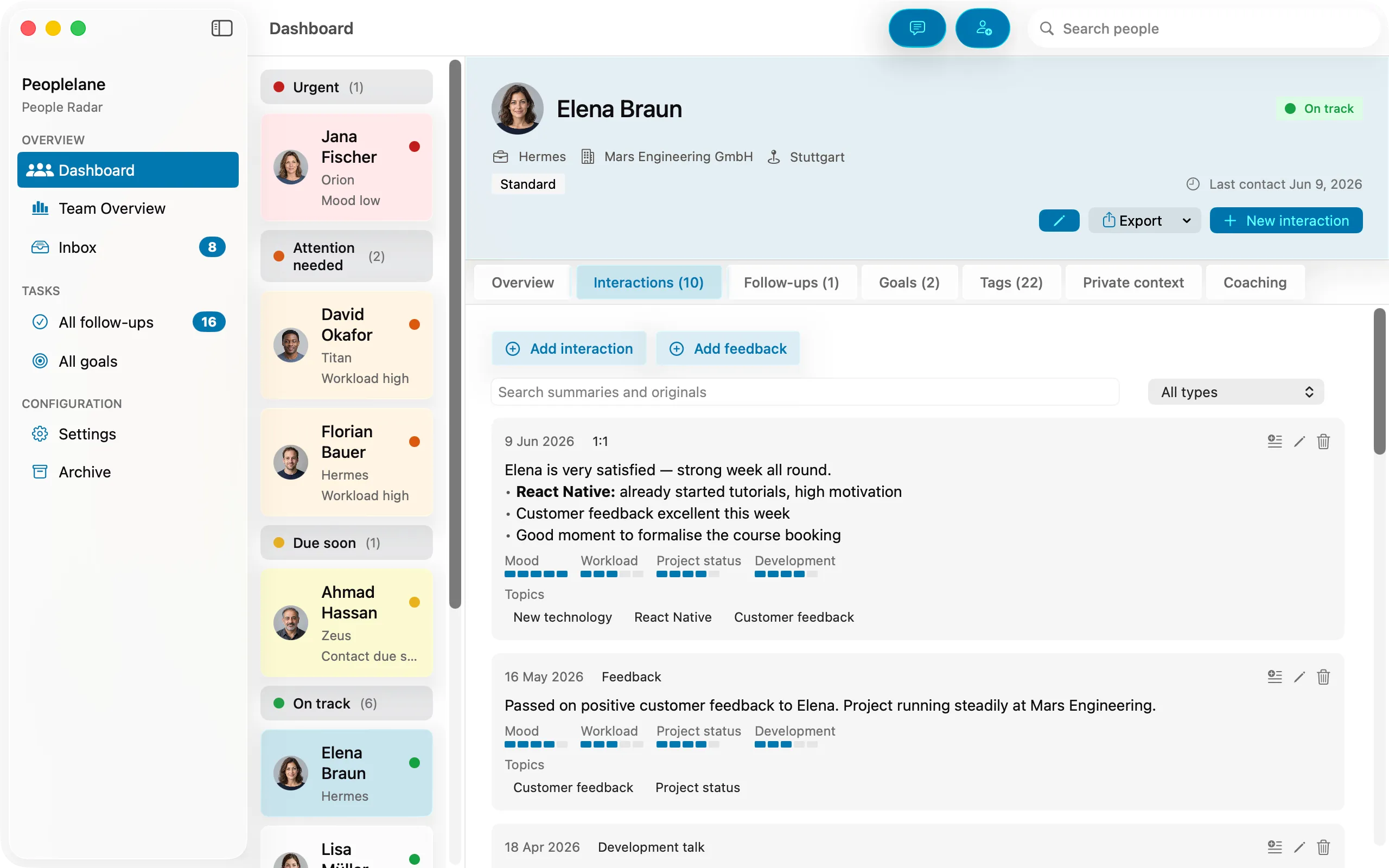1389x868 pixels.
Task: Click the add person icon button
Action: pos(983,28)
